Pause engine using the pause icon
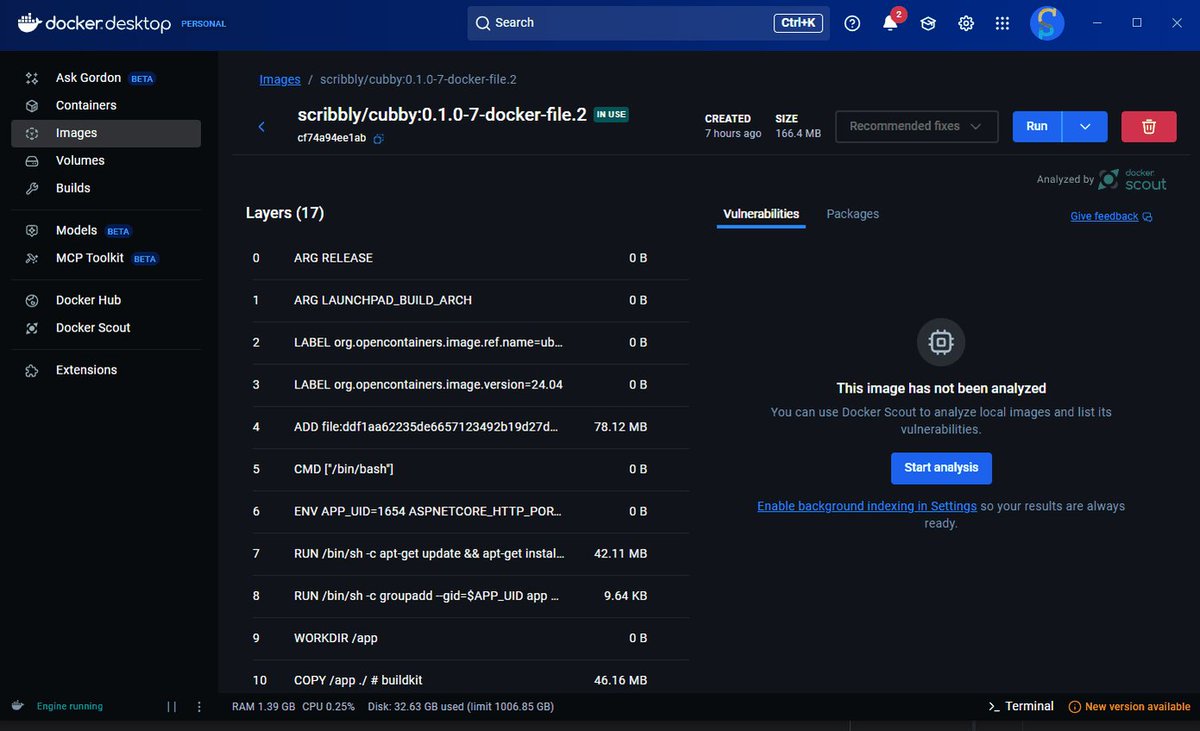The image size is (1200, 731). [172, 707]
